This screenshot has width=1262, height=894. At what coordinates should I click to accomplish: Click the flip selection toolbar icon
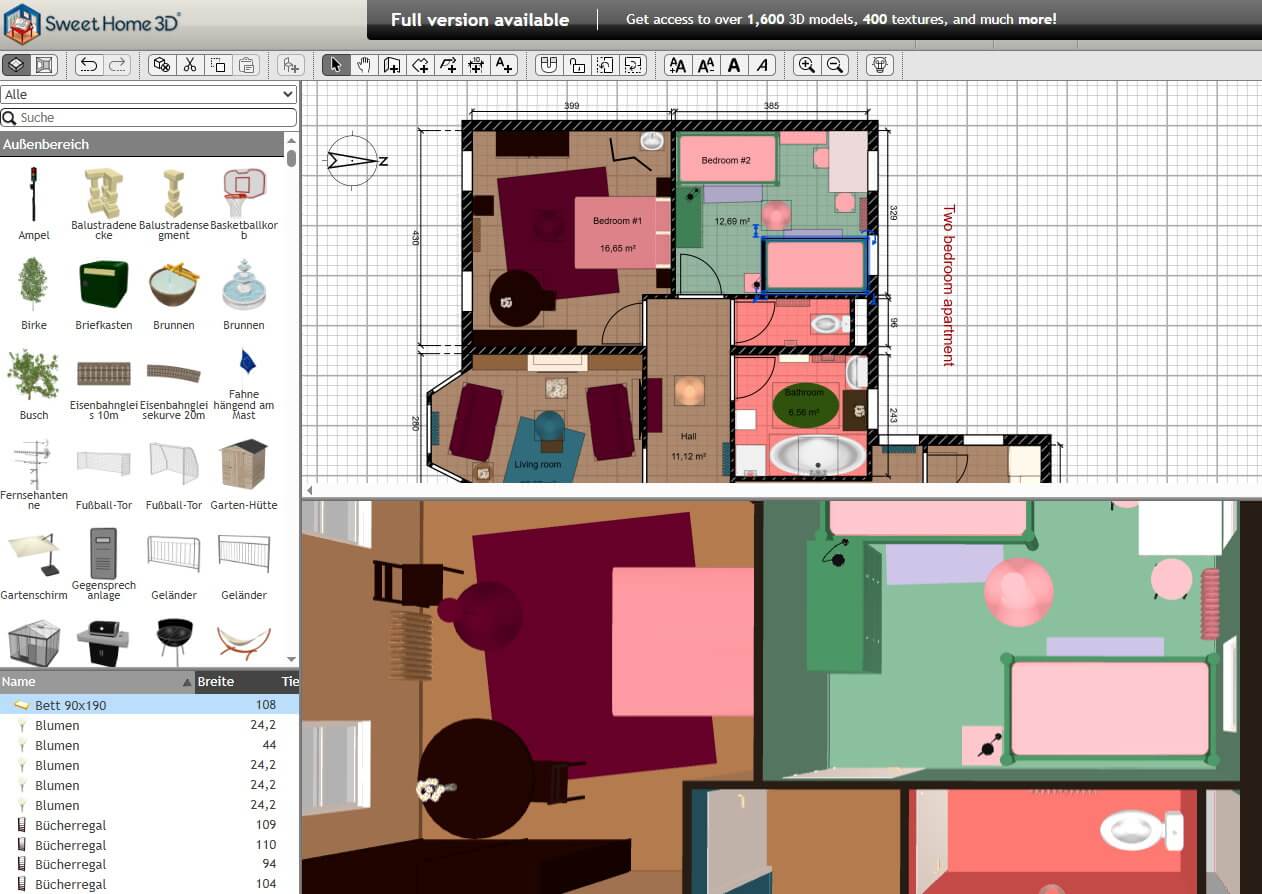click(x=605, y=65)
